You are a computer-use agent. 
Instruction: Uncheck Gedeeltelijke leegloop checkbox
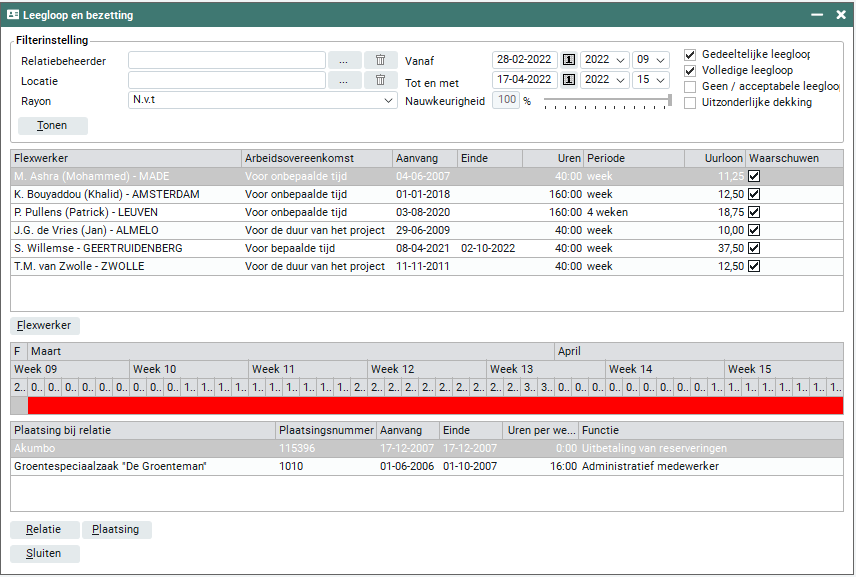point(690,54)
